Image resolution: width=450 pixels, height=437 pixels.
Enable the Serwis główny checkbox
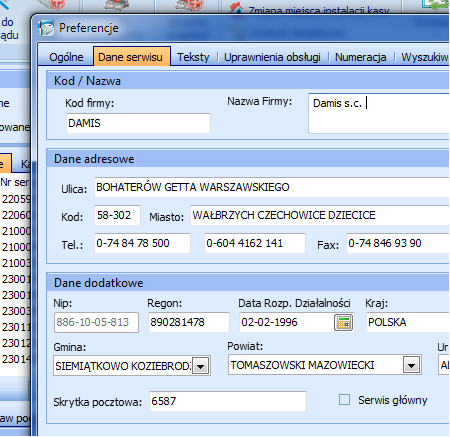[x=344, y=399]
